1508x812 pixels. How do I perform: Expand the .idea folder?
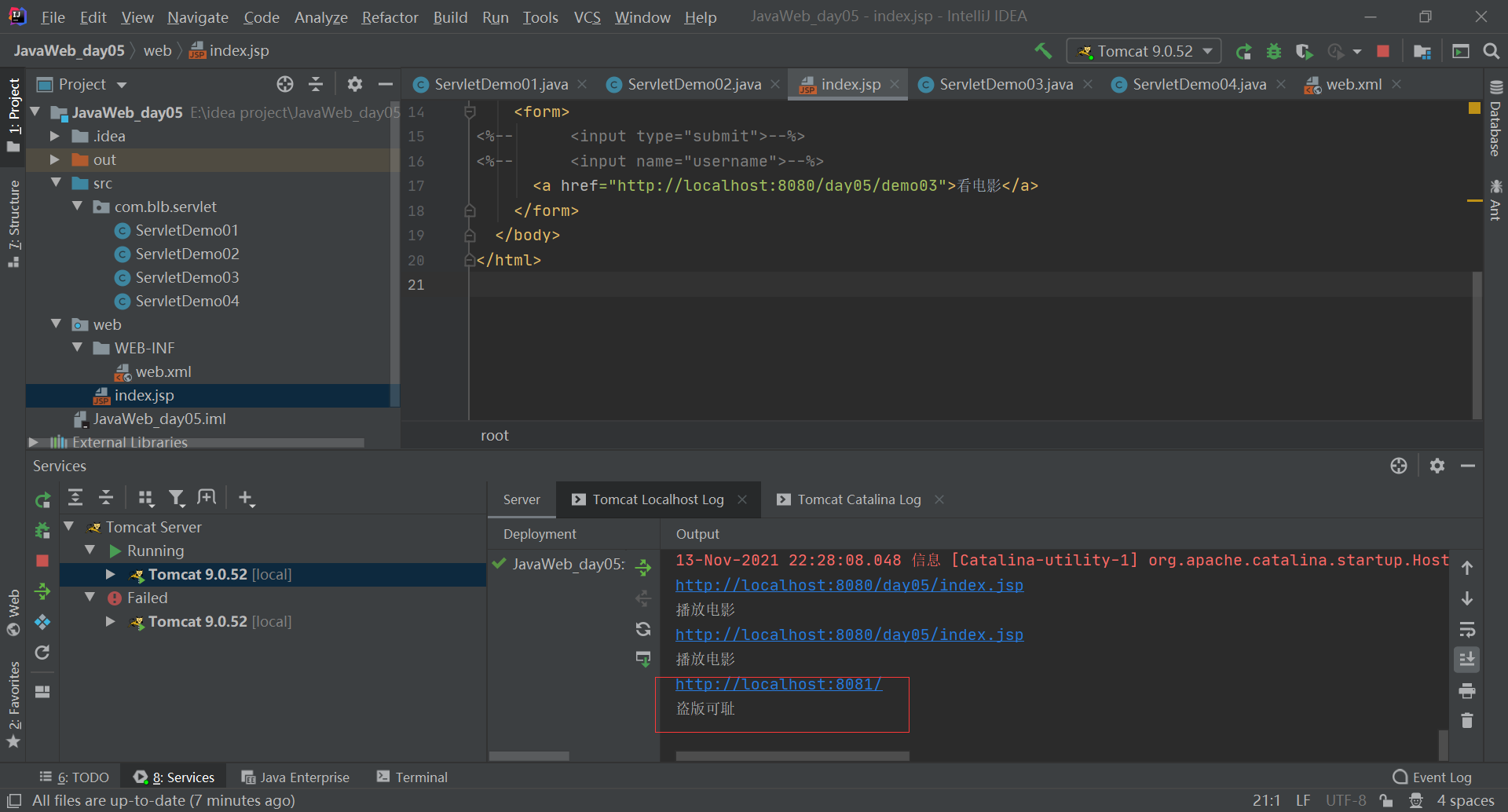click(x=55, y=136)
